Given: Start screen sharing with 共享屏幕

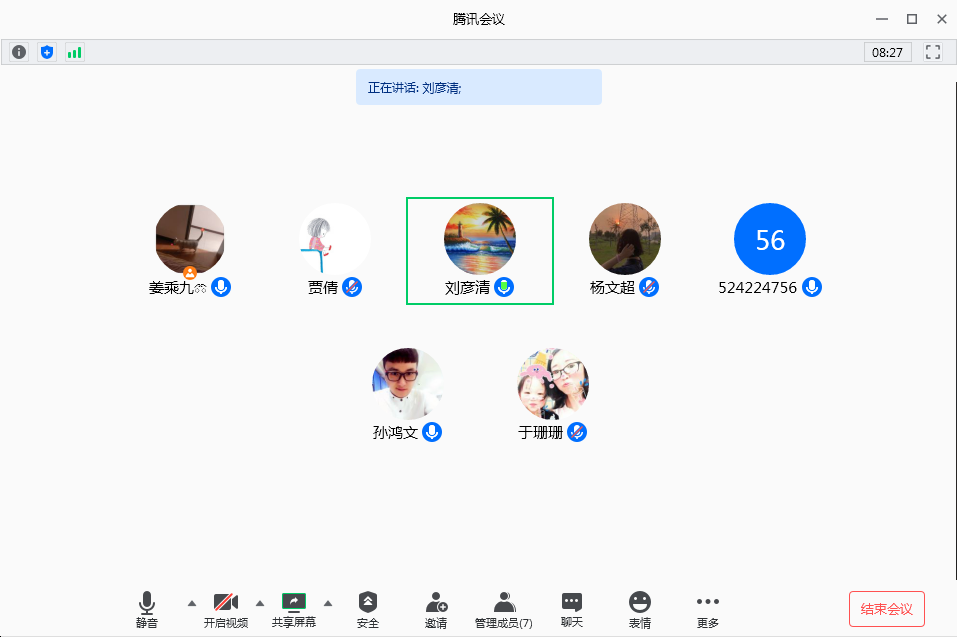Looking at the screenshot, I should (x=294, y=609).
